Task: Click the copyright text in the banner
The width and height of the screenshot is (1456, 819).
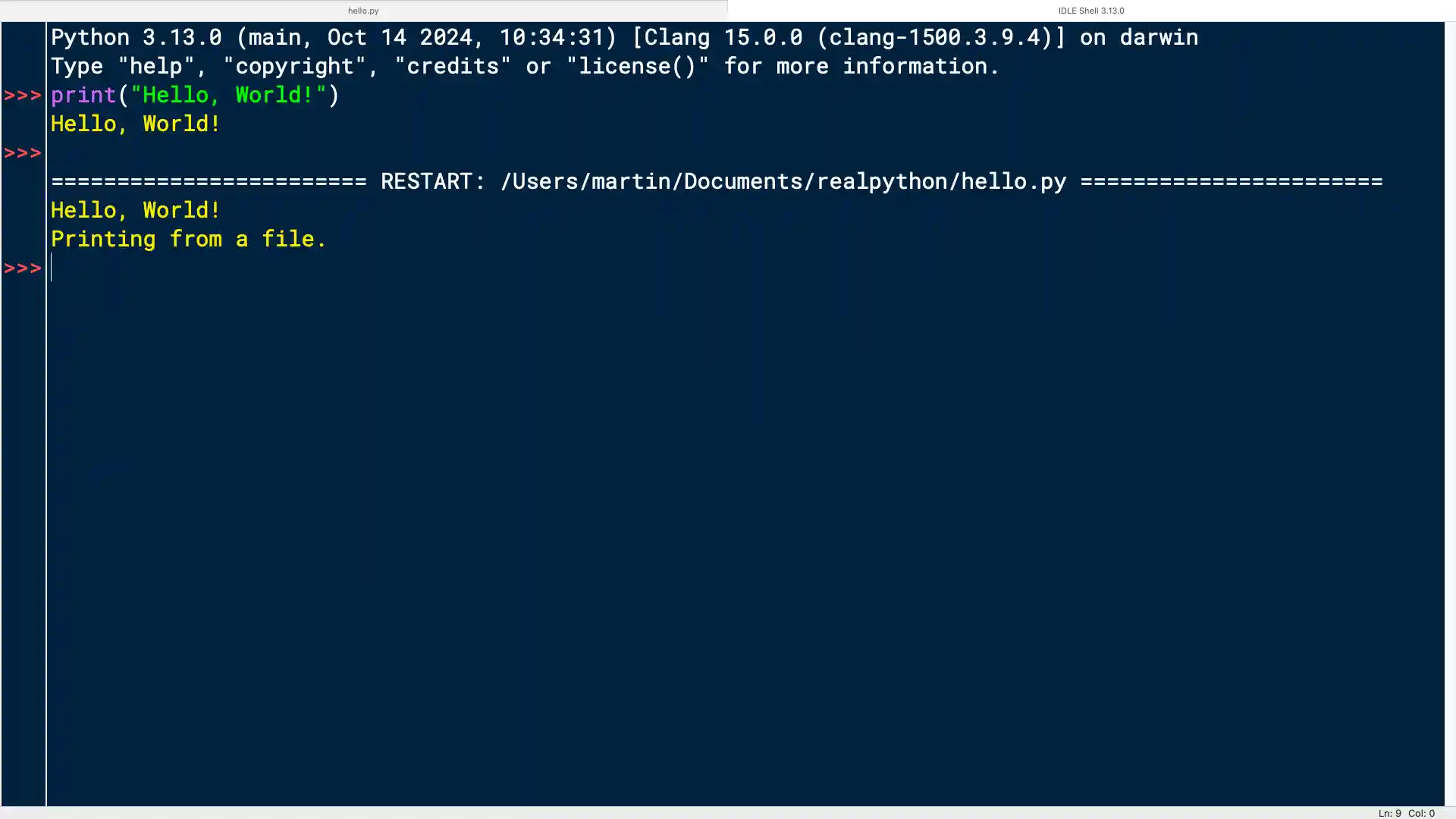Action: click(294, 66)
